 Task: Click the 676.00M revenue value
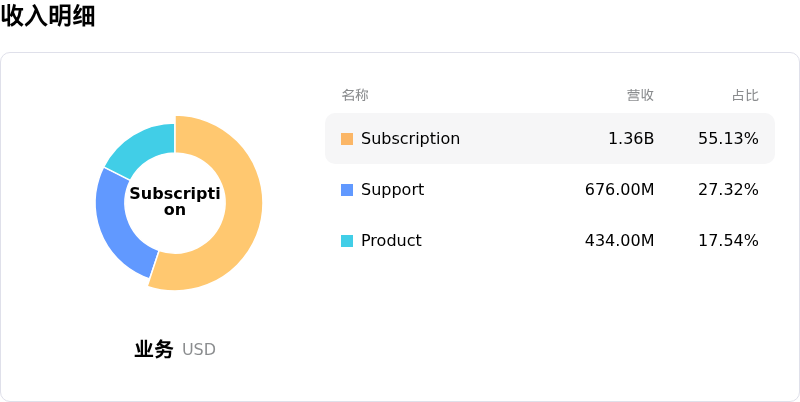tap(619, 190)
